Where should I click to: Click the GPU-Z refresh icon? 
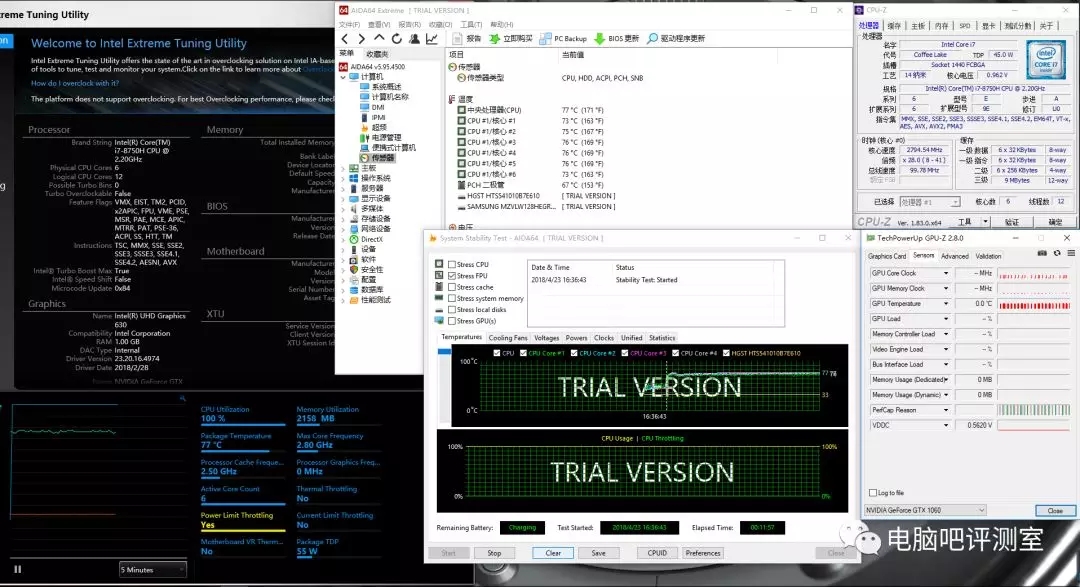pyautogui.click(x=1056, y=254)
